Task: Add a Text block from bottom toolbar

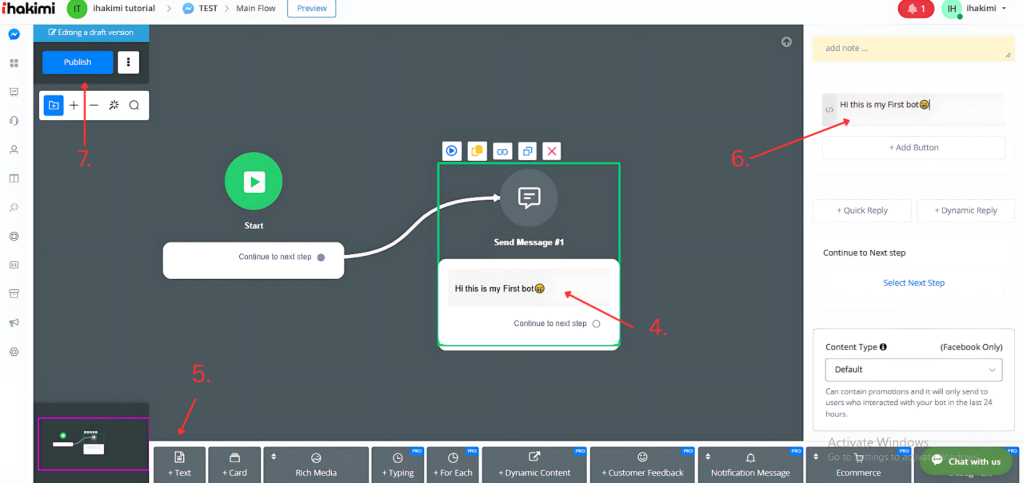Action: pyautogui.click(x=179, y=465)
